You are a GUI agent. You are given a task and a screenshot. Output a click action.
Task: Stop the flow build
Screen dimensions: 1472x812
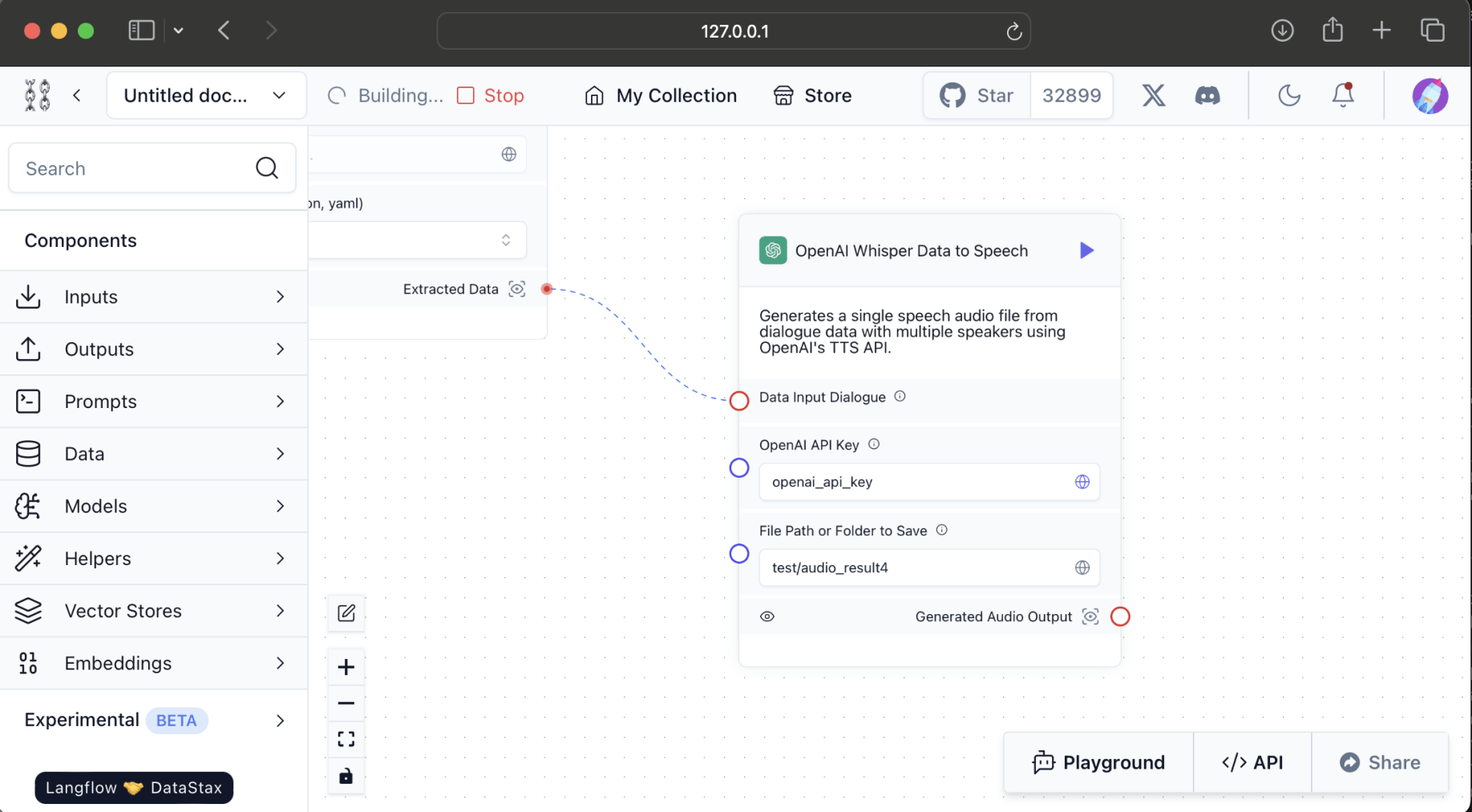click(491, 95)
